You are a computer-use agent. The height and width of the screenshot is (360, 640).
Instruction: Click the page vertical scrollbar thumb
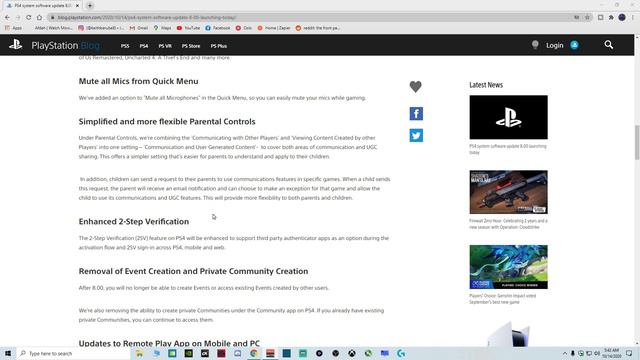tap(637, 142)
